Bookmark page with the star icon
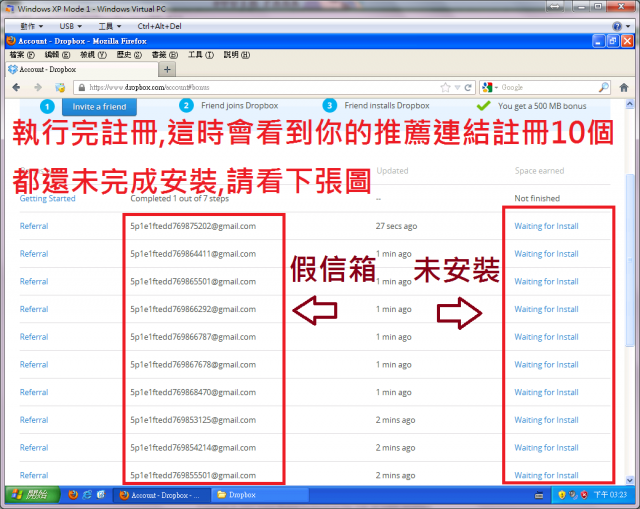 [x=445, y=87]
